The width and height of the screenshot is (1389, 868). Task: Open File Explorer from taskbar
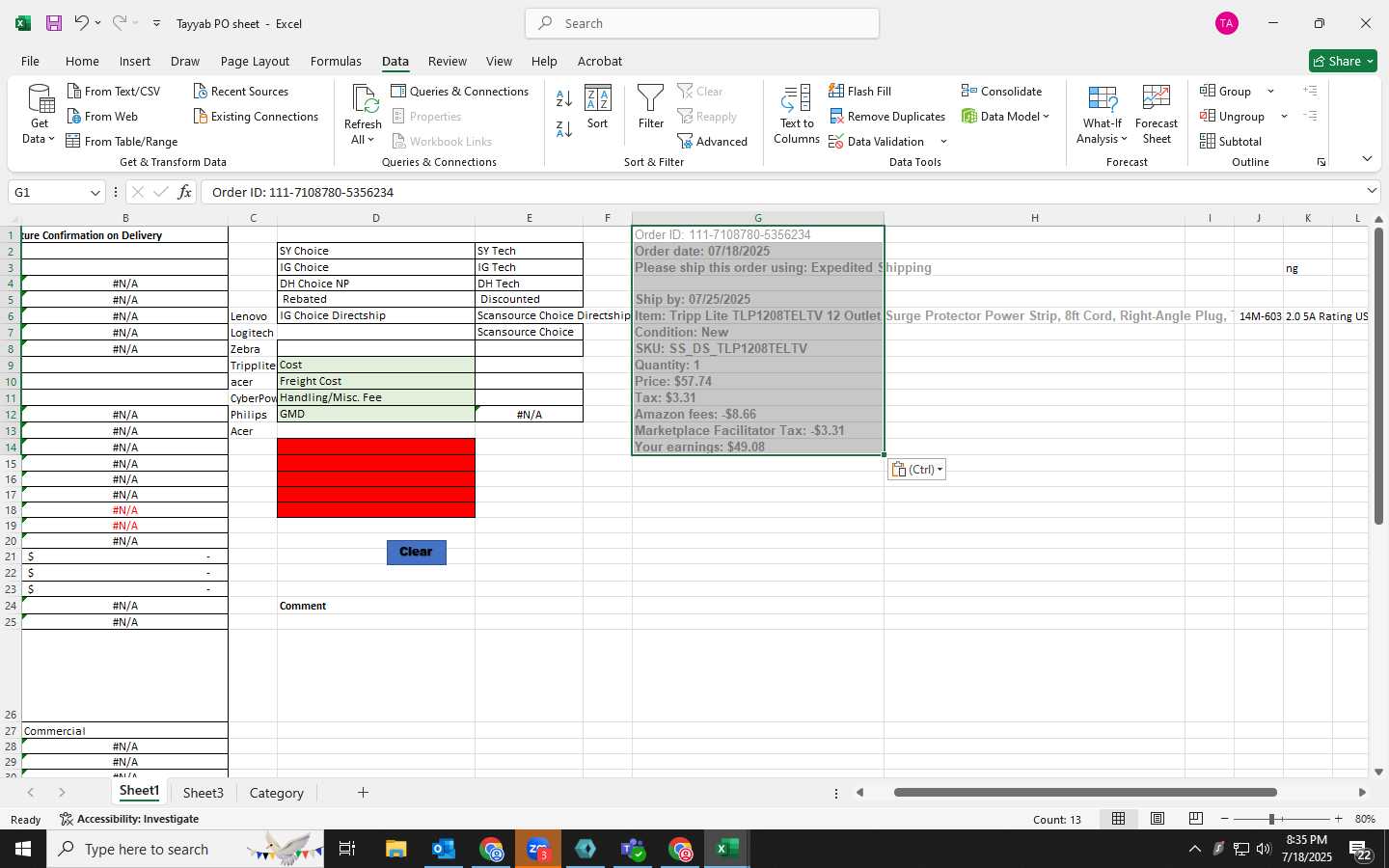tap(396, 849)
